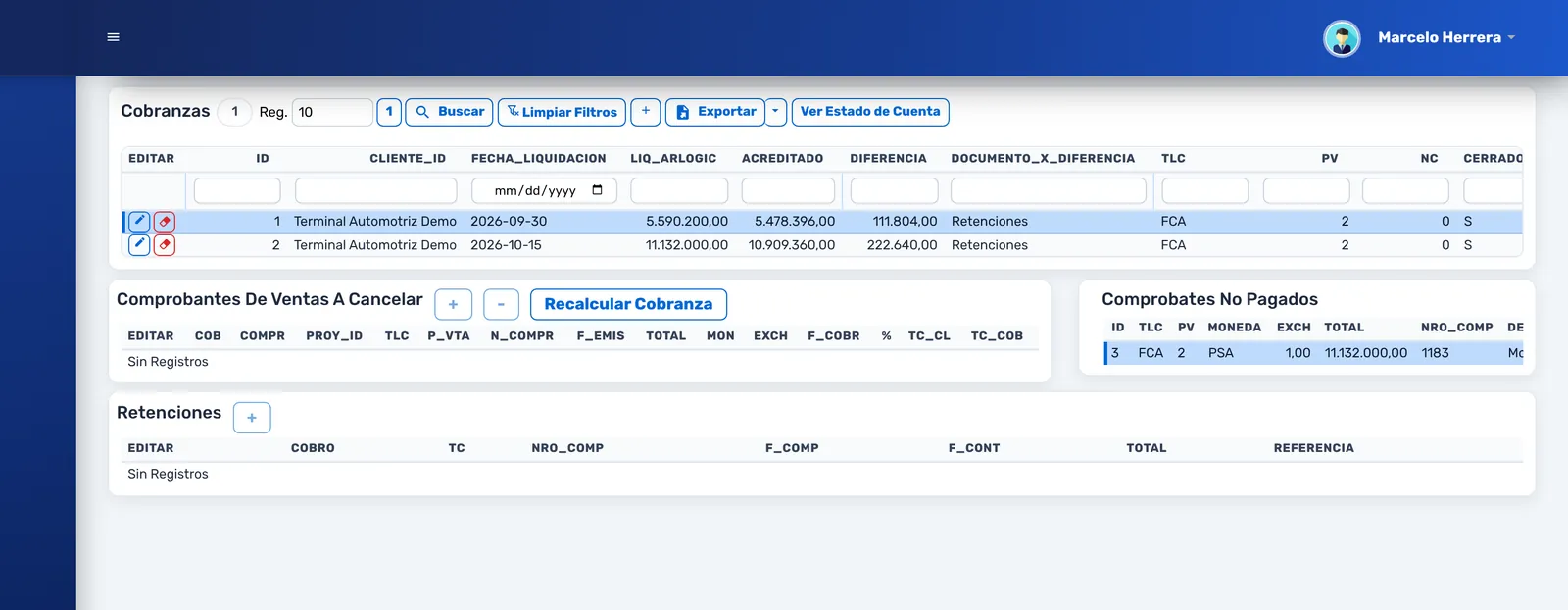Focus the Reg. records count field
The width and height of the screenshot is (1568, 610).
pyautogui.click(x=332, y=112)
